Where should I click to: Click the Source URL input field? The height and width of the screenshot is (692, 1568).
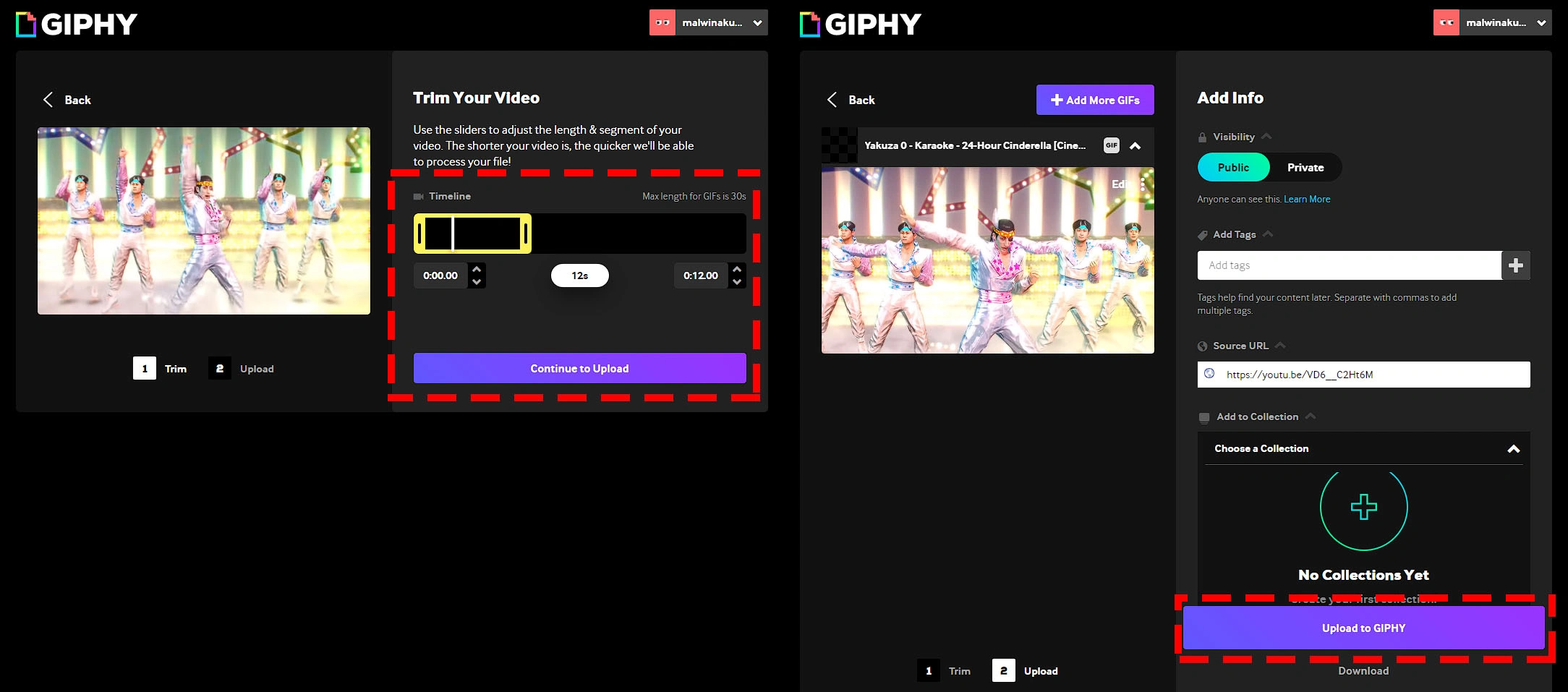1364,375
